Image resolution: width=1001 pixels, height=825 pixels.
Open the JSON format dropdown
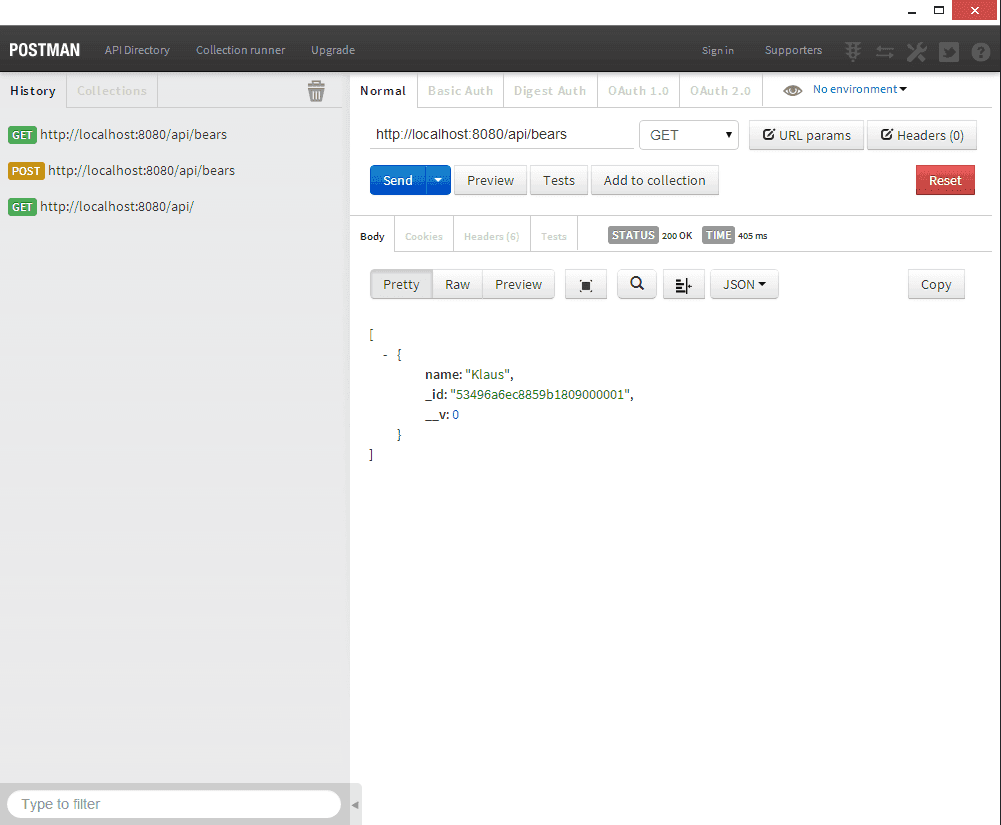tap(743, 284)
